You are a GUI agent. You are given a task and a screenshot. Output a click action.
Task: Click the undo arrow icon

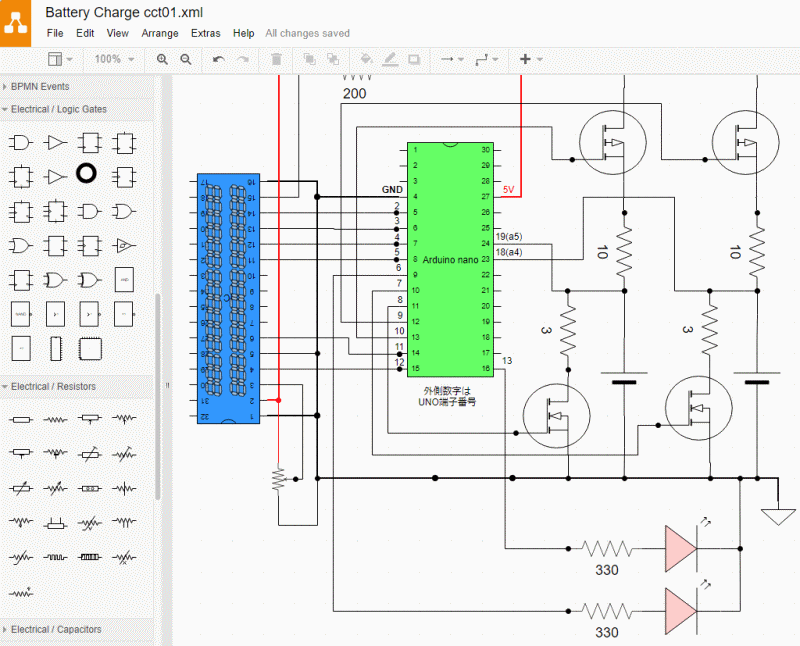[x=219, y=60]
